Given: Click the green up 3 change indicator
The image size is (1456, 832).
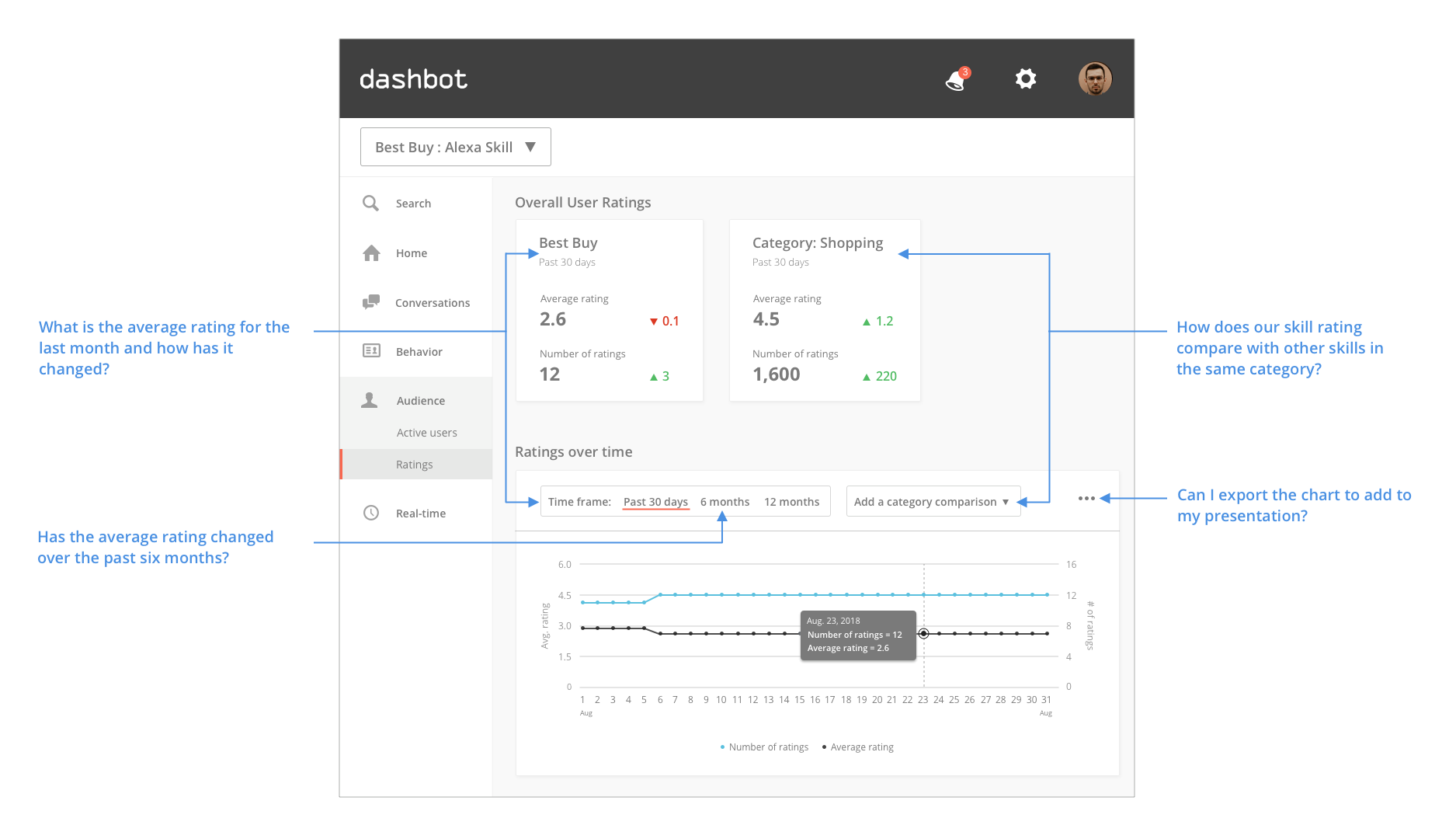Looking at the screenshot, I should 659,377.
